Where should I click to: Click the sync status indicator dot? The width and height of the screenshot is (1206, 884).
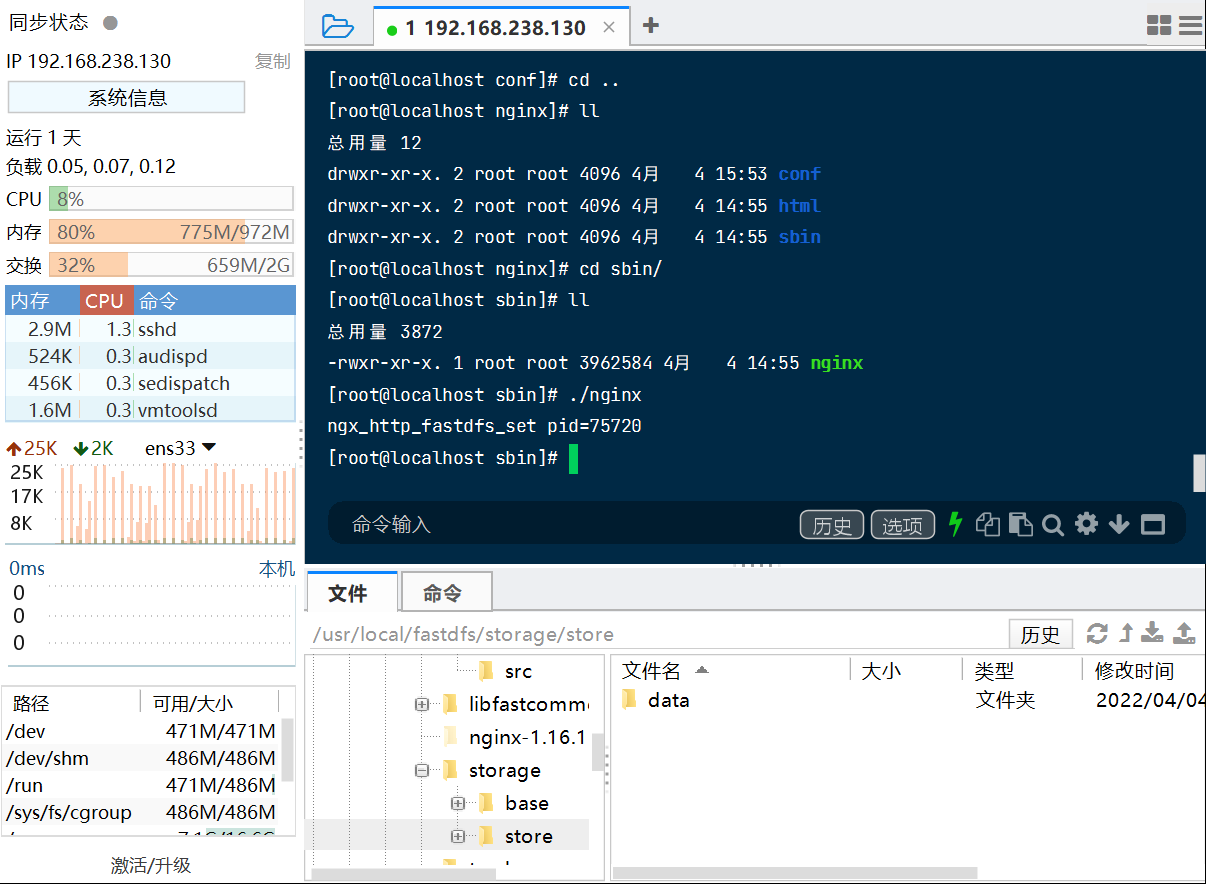pos(110,23)
